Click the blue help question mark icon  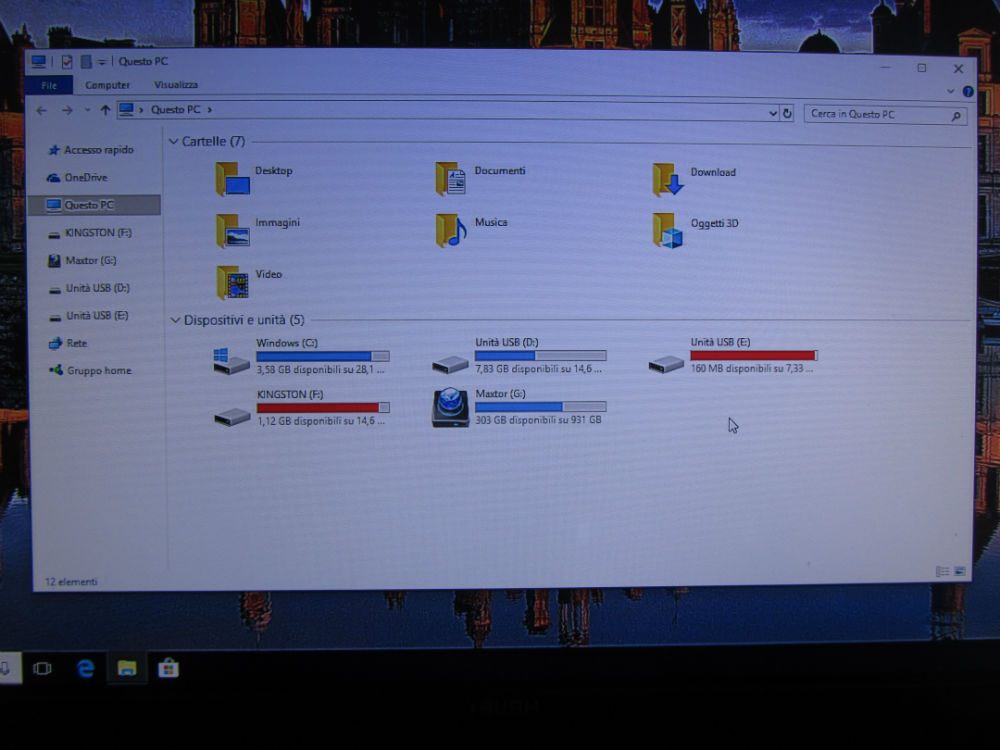tap(967, 91)
